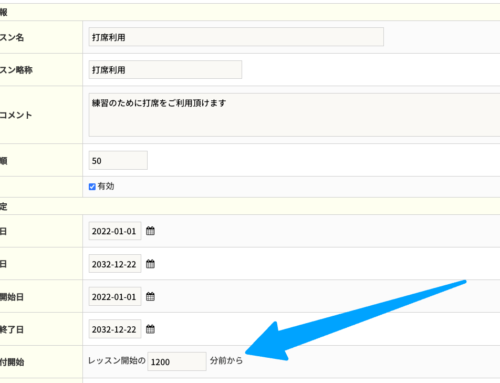This screenshot has width=500, height=383.
Task: Click the 開始日 field showing 2022-01-01
Action: (115, 297)
